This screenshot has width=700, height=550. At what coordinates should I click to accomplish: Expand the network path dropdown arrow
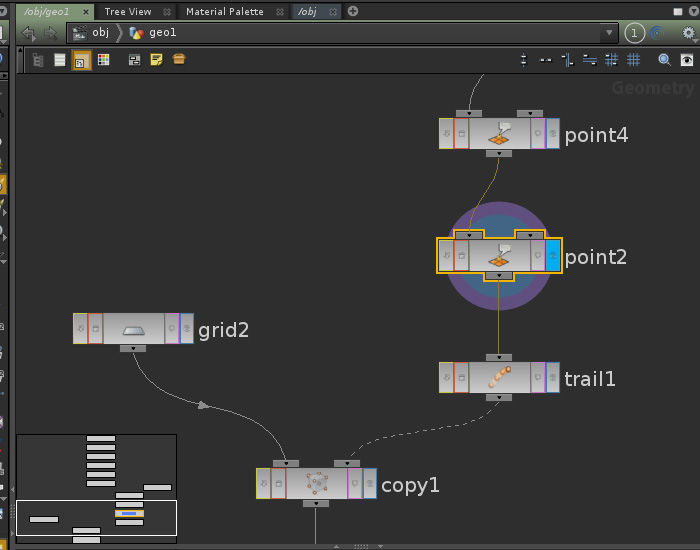[x=609, y=33]
